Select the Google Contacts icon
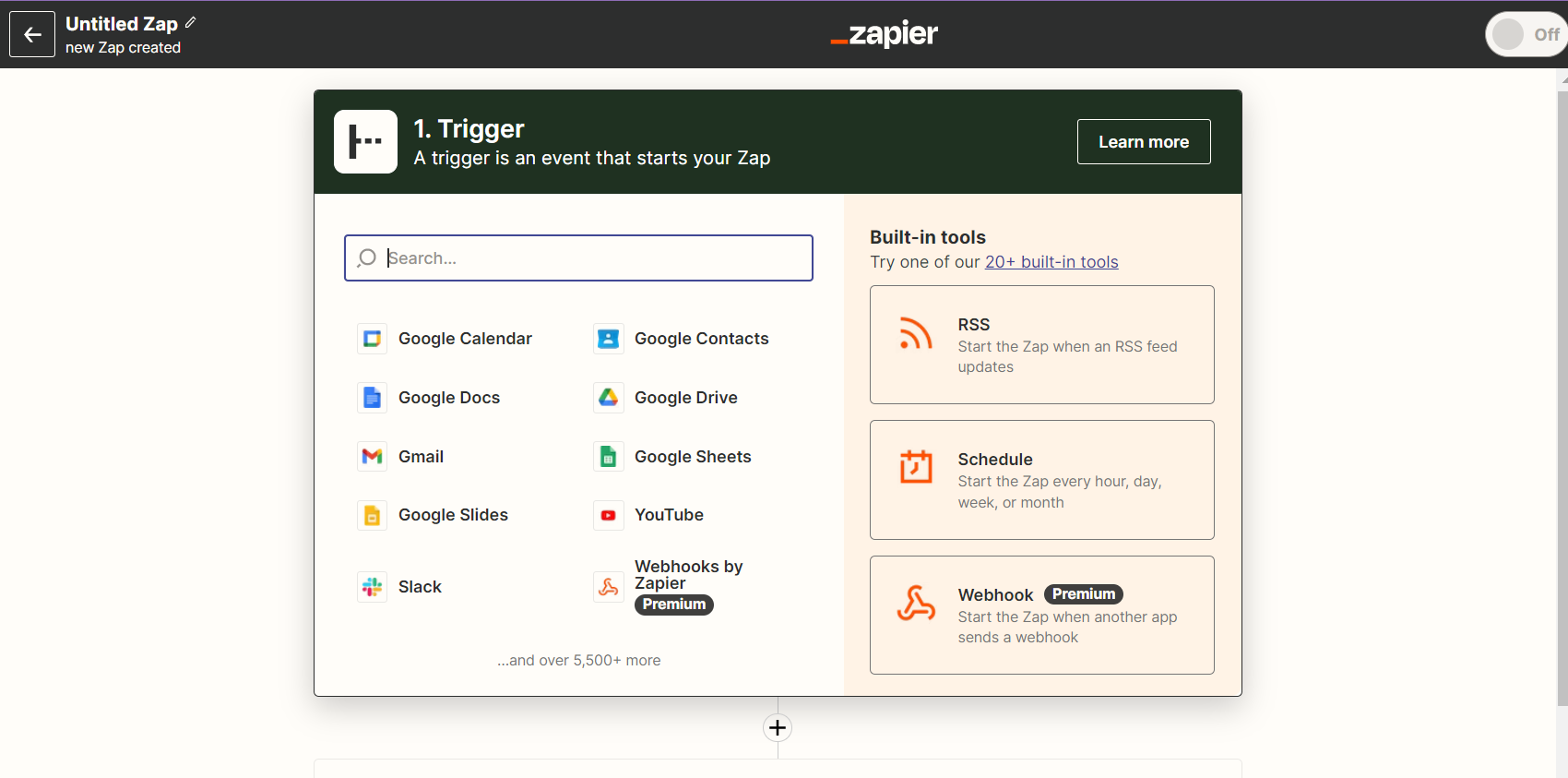The image size is (1568, 778). pos(608,339)
